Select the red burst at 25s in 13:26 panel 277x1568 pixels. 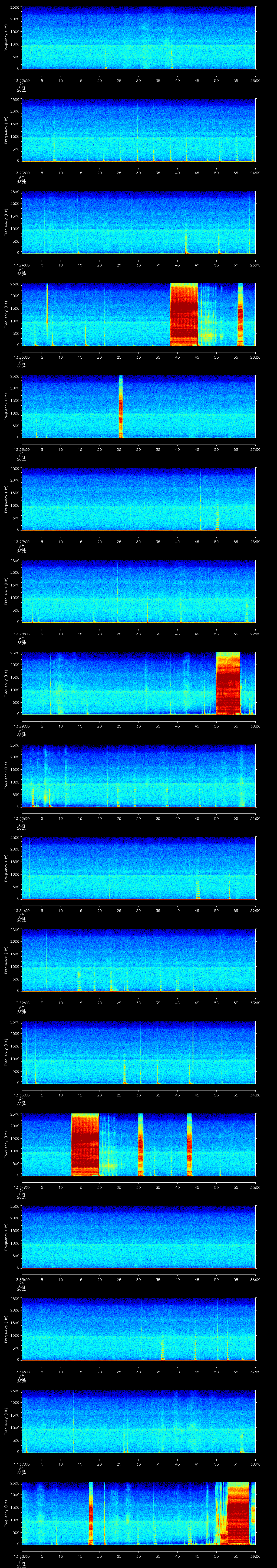pyautogui.click(x=121, y=407)
